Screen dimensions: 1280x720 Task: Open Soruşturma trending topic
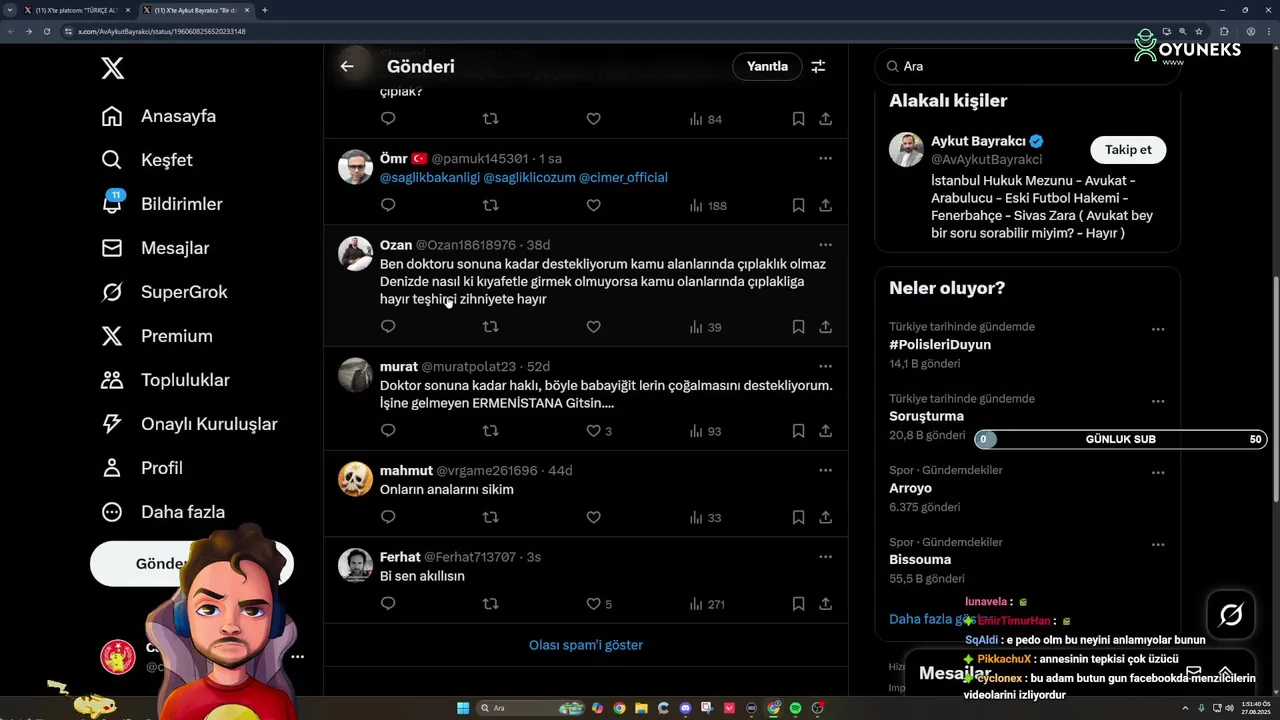(926, 416)
